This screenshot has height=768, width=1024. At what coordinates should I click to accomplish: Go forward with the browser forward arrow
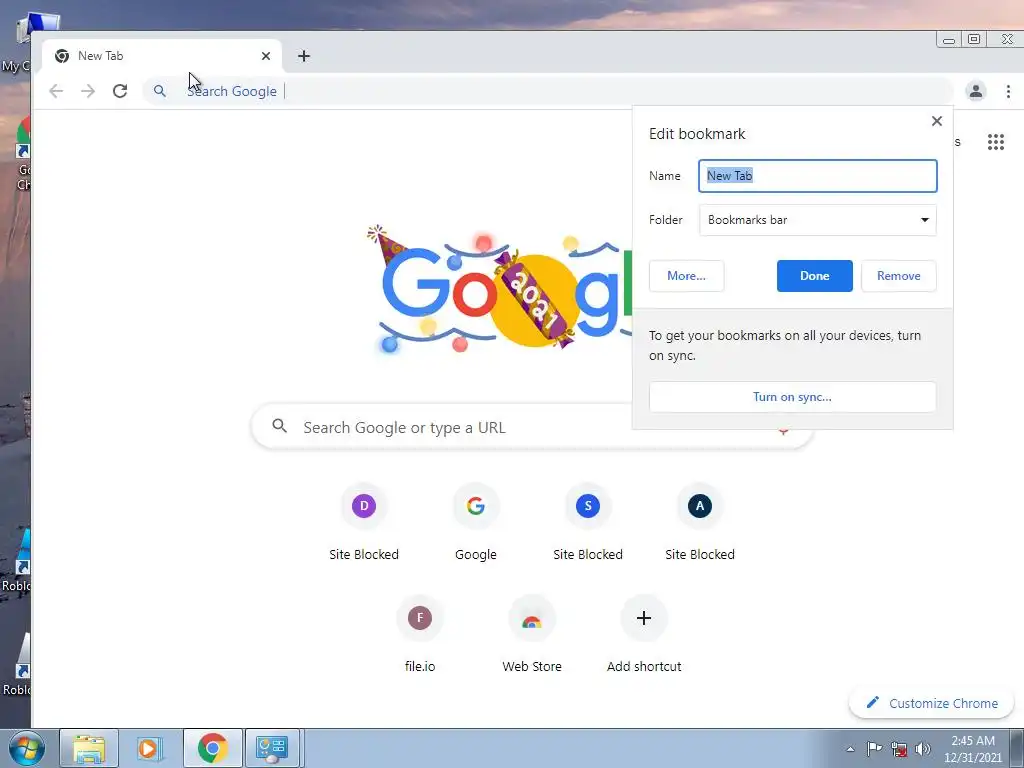point(88,91)
